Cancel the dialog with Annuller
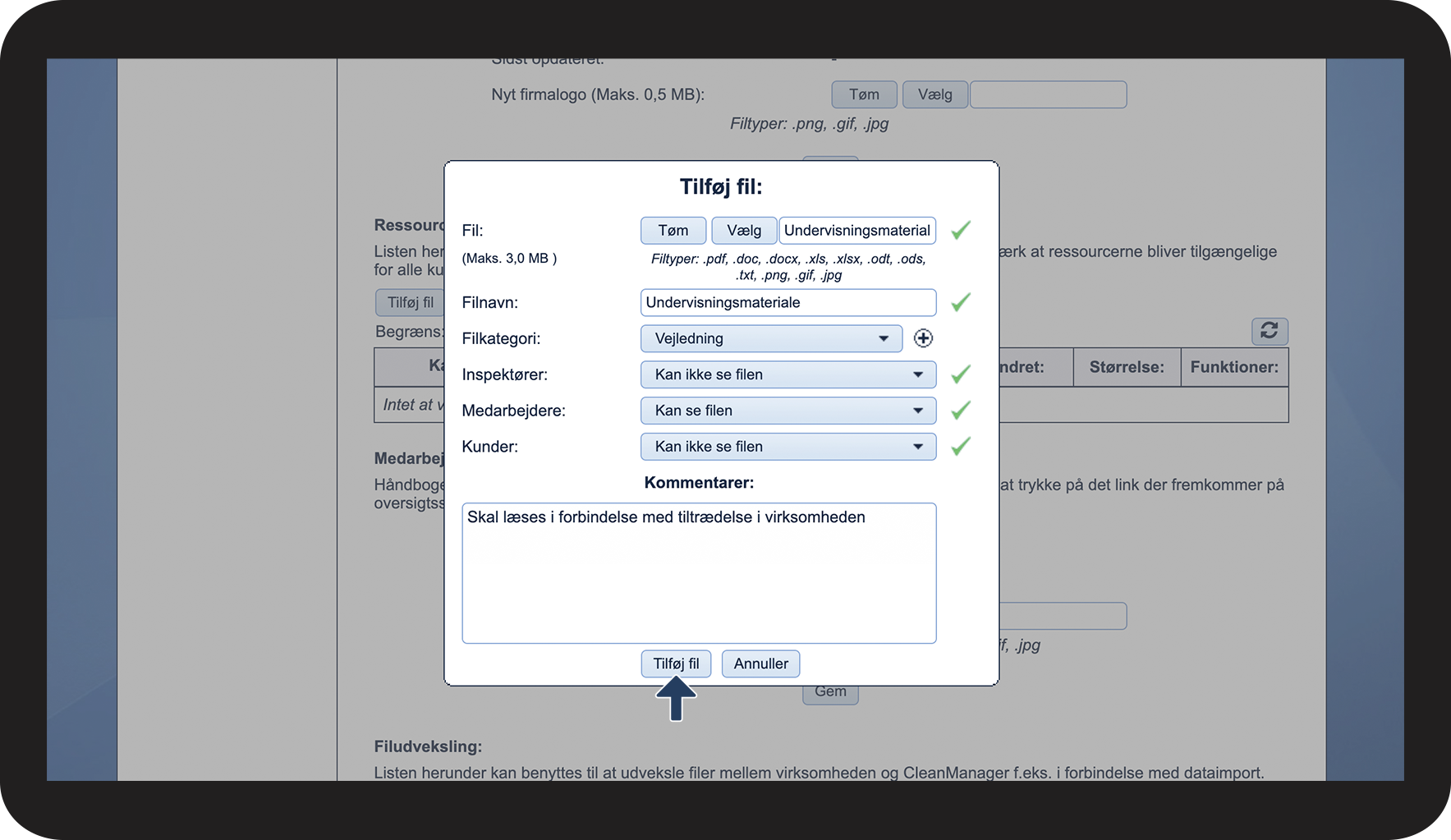1451x840 pixels. tap(760, 663)
